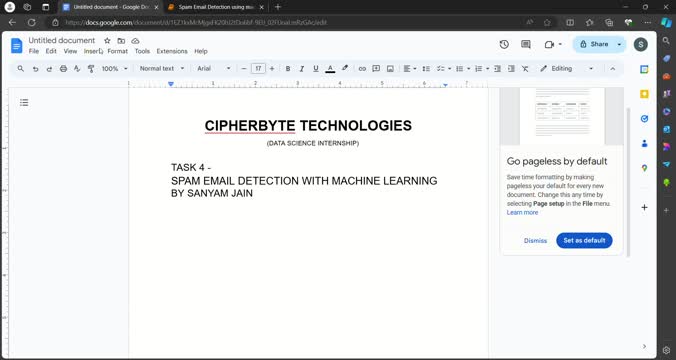Open the 100% zoom dropdown
676x360 pixels.
coord(115,69)
